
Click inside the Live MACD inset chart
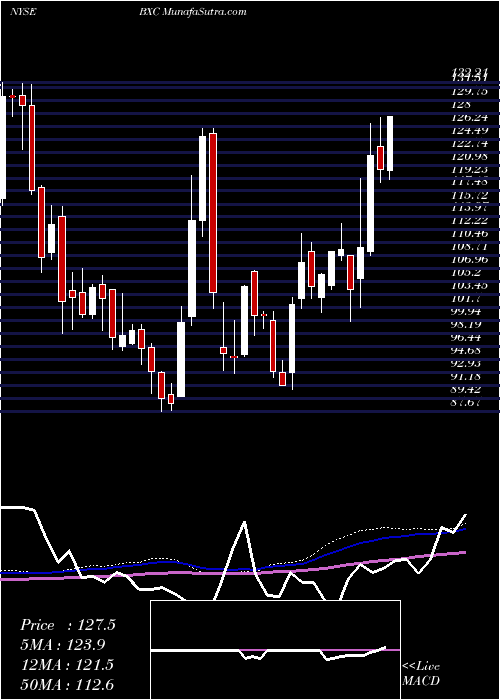(x=275, y=650)
